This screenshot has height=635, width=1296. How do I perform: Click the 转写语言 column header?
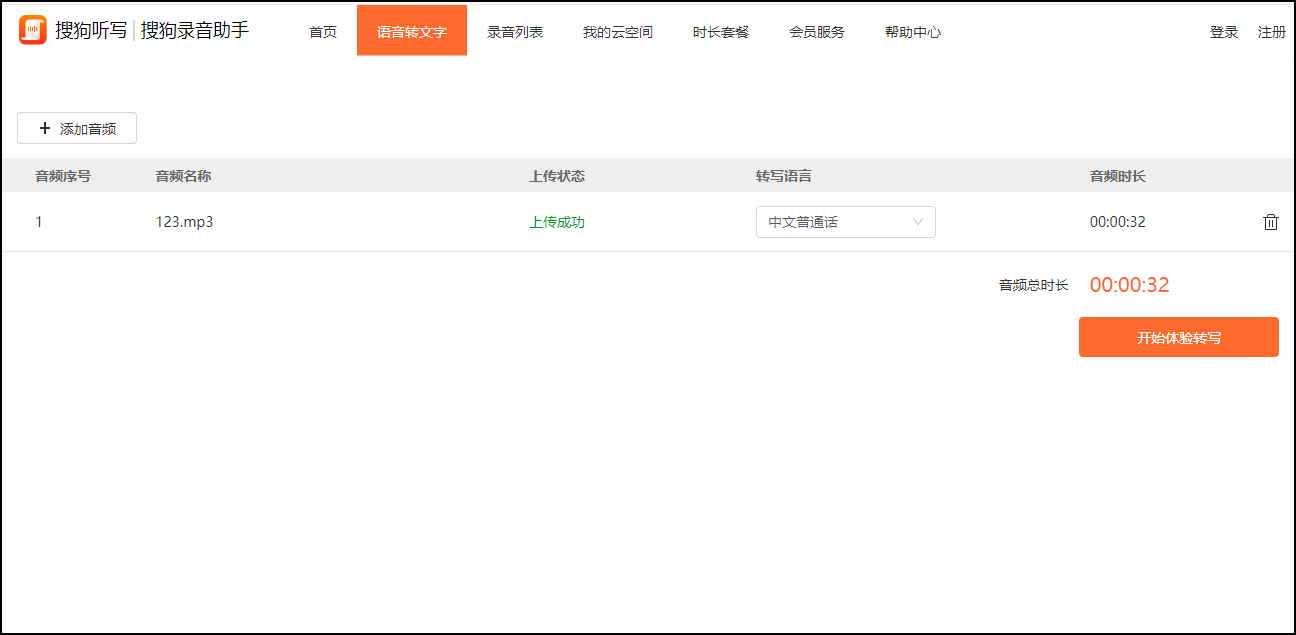pos(784,176)
